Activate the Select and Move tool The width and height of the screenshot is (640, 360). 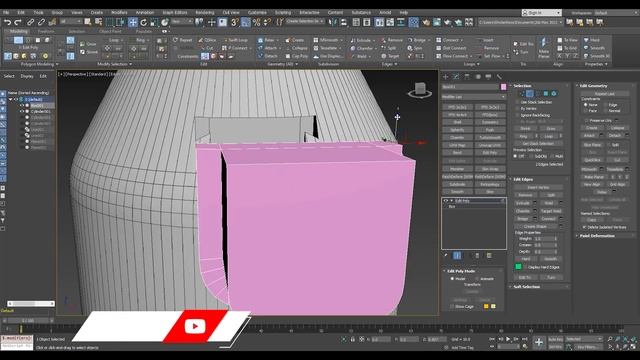(x=133, y=22)
